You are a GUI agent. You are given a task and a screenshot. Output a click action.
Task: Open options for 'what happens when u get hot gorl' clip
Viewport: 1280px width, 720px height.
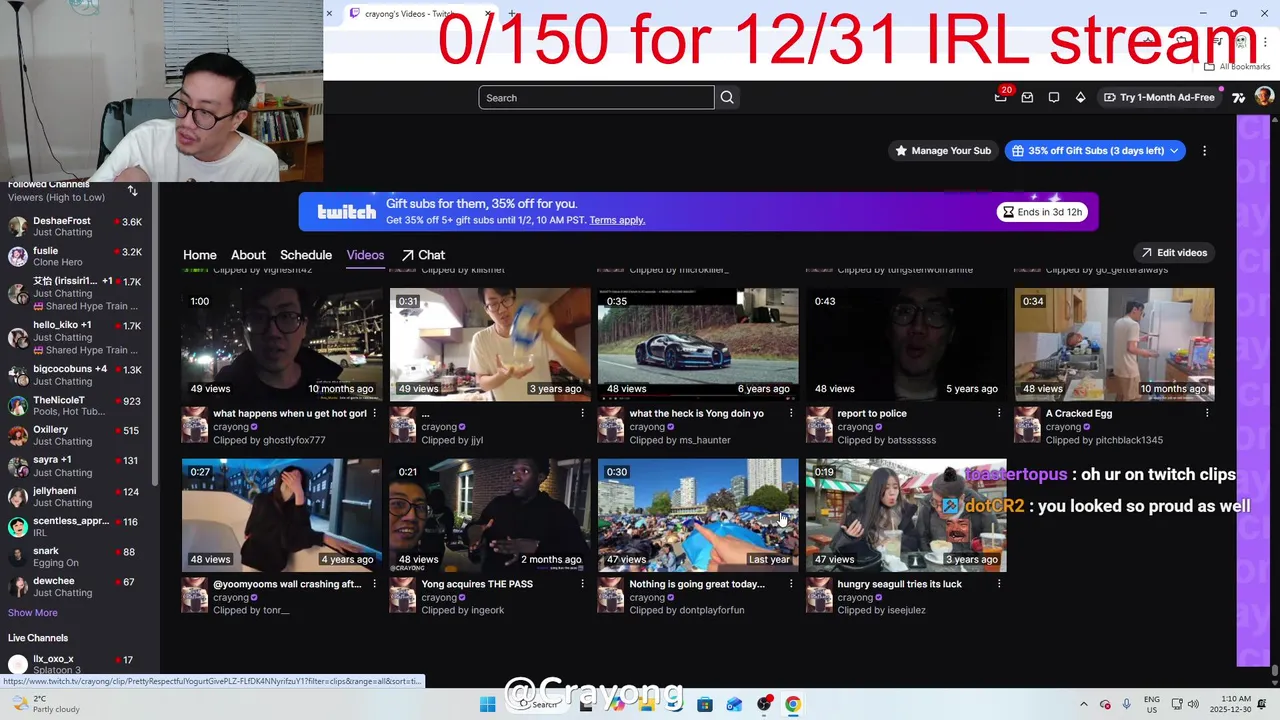[x=375, y=413]
